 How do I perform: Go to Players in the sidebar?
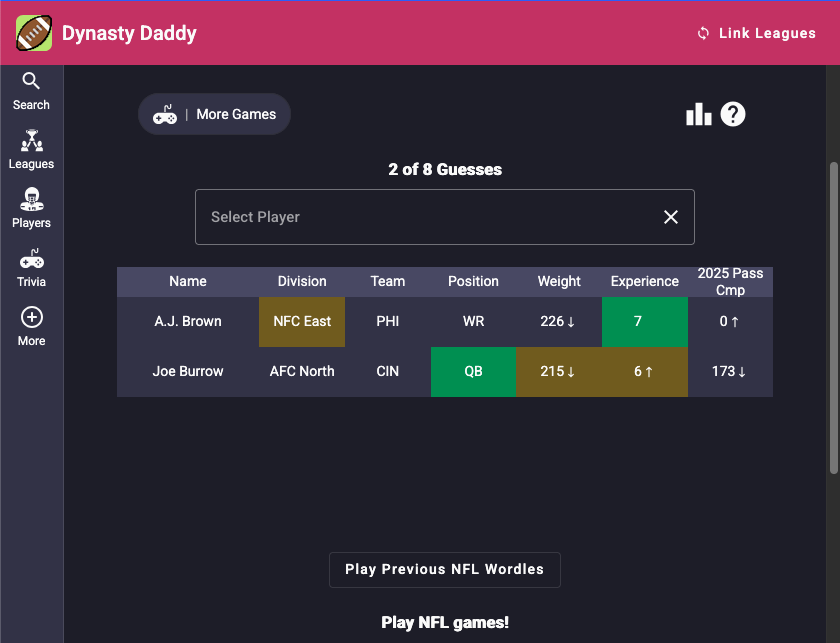tap(31, 209)
